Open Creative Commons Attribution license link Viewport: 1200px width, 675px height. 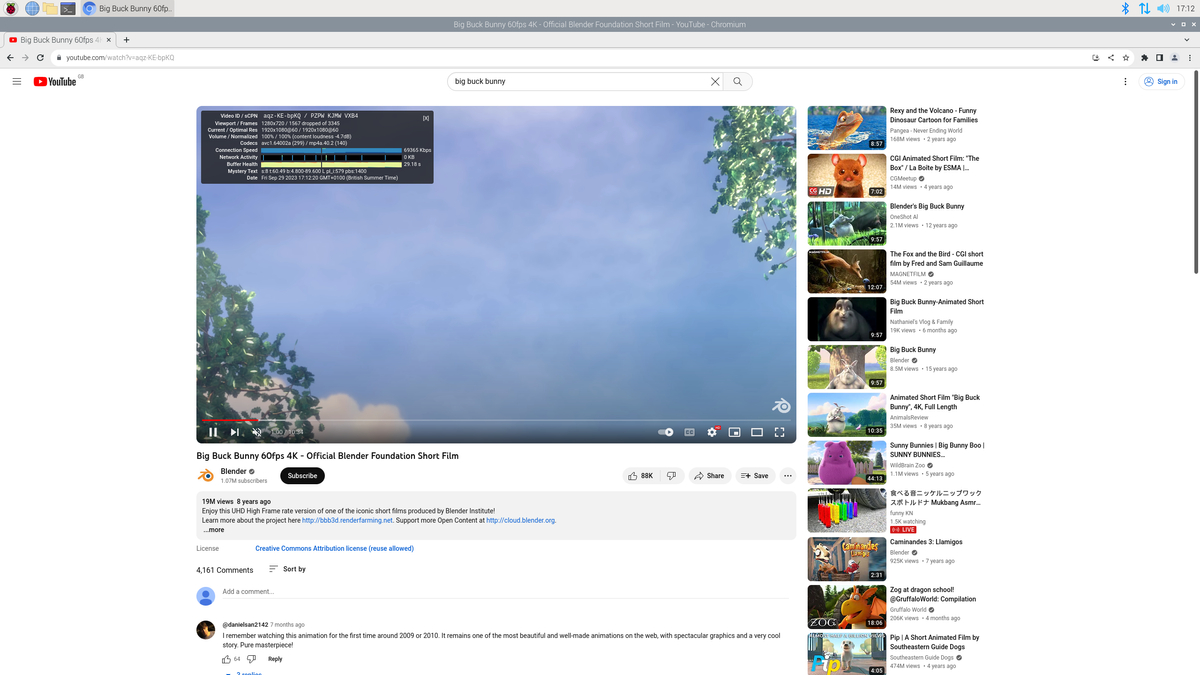point(334,548)
